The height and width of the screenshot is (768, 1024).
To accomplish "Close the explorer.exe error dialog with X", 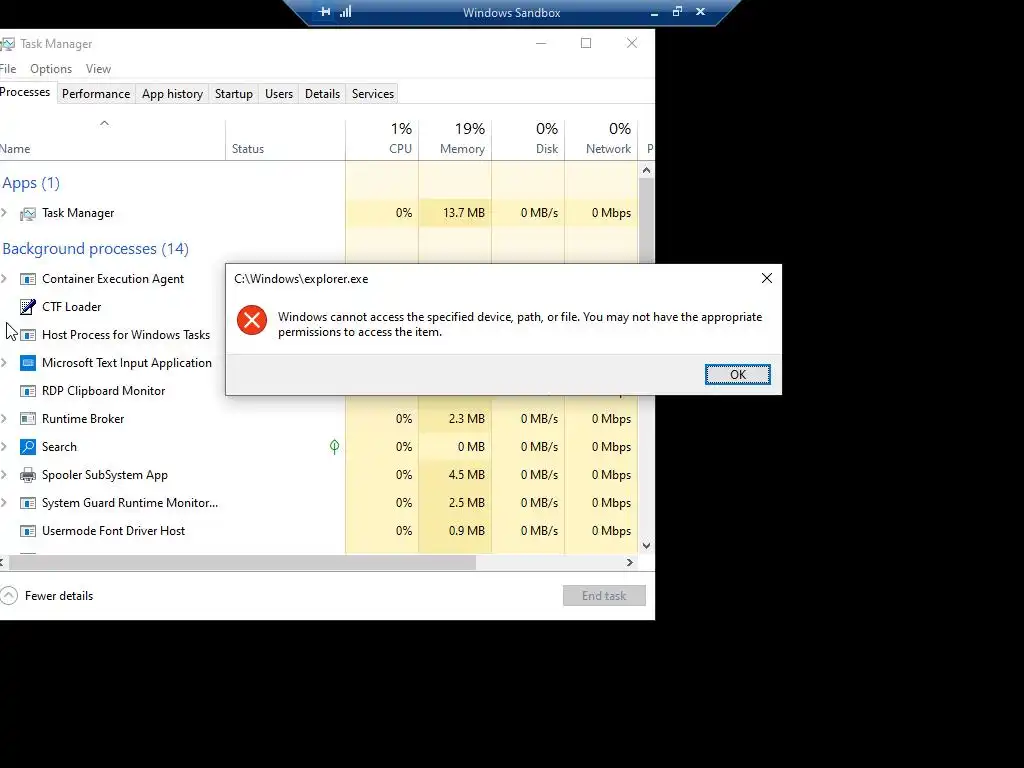I will click(x=767, y=278).
